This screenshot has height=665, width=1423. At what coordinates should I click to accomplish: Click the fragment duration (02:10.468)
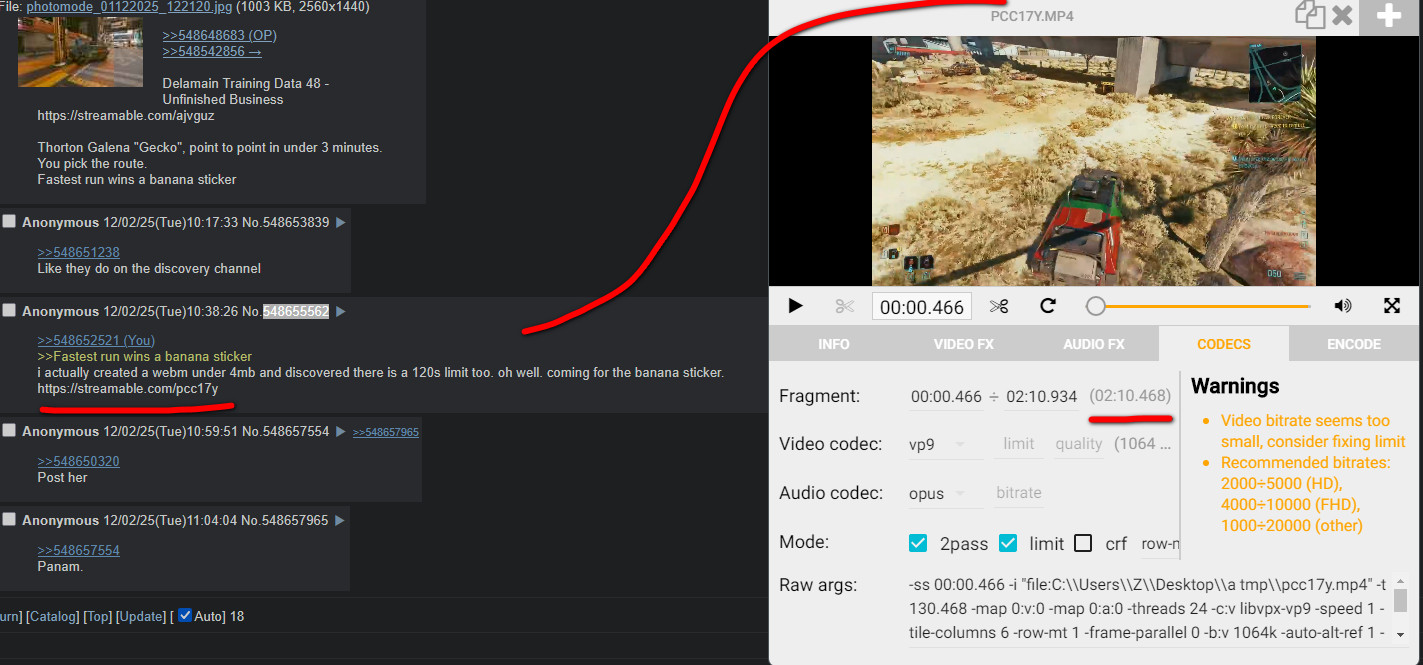coord(1130,396)
